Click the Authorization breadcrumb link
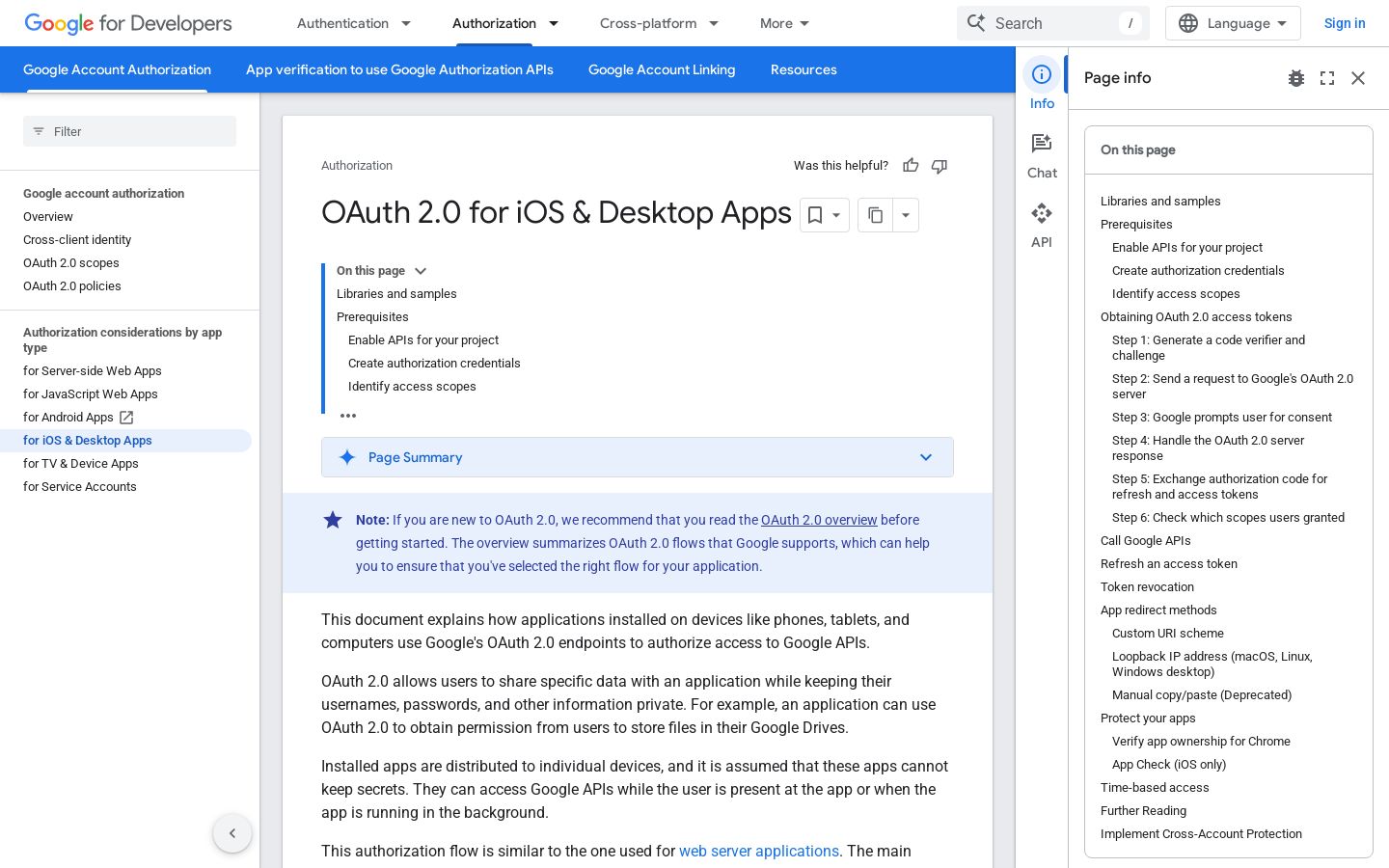The image size is (1389, 868). point(357,166)
